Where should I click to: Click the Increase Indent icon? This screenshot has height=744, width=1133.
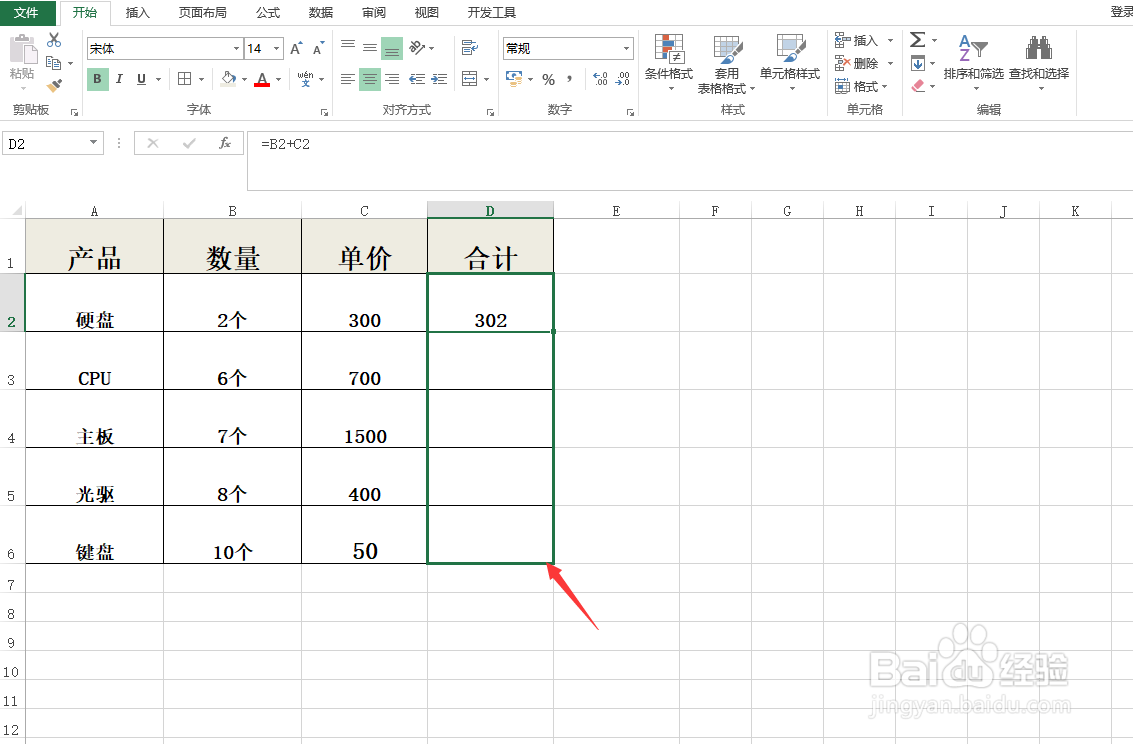tap(439, 79)
